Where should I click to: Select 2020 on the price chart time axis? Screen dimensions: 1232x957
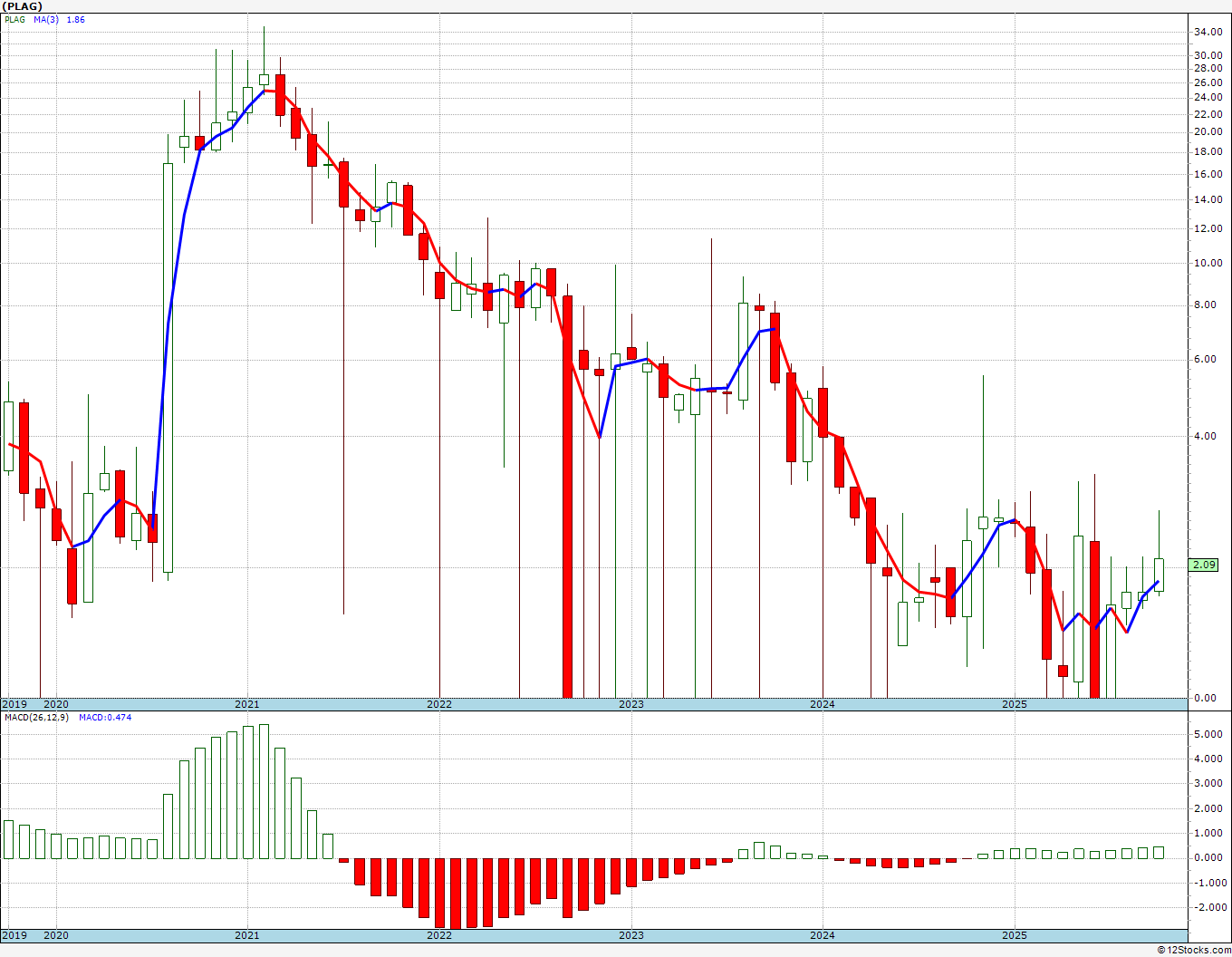point(56,704)
